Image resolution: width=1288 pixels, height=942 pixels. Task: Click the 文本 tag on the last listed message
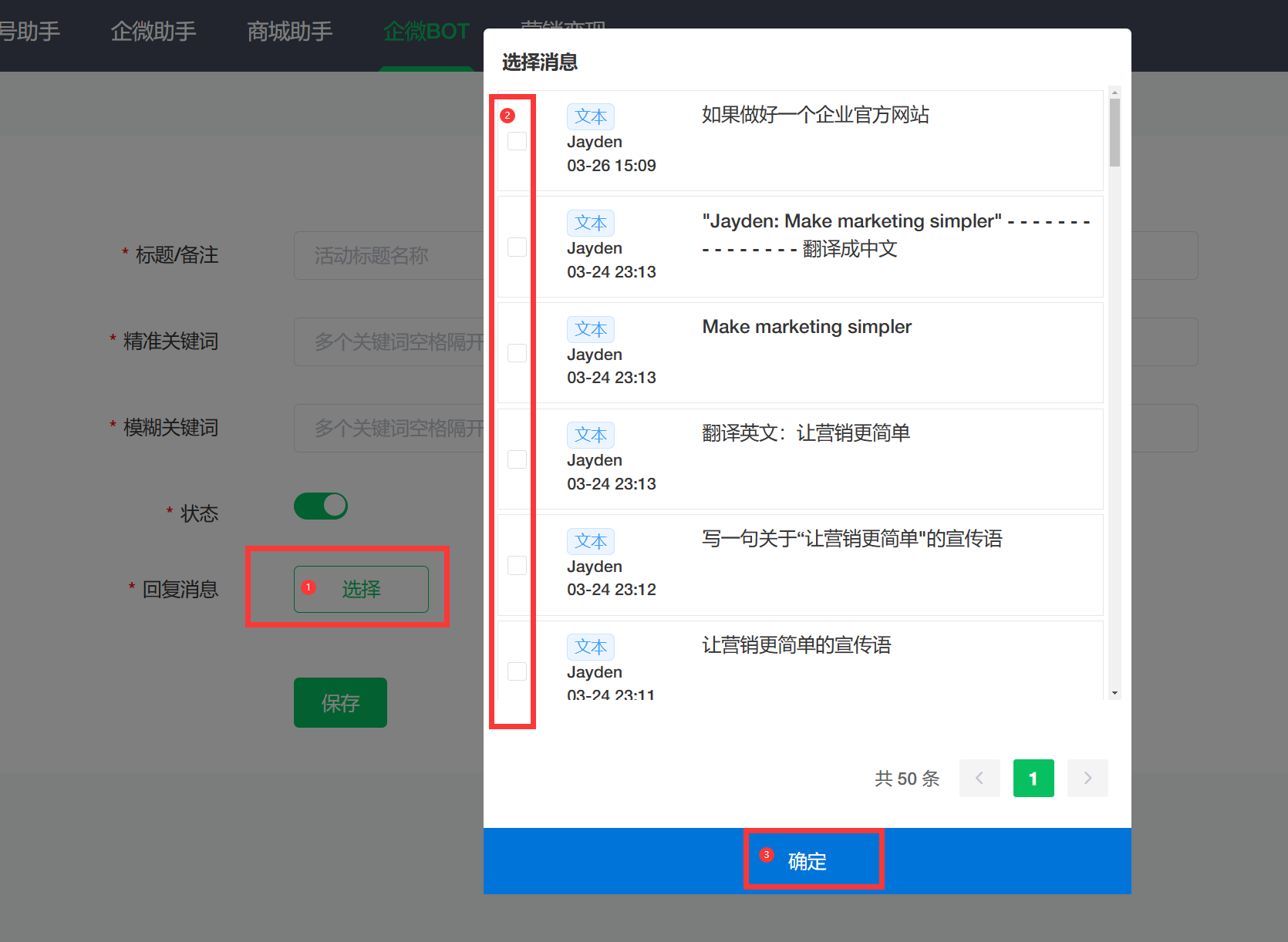tap(591, 647)
